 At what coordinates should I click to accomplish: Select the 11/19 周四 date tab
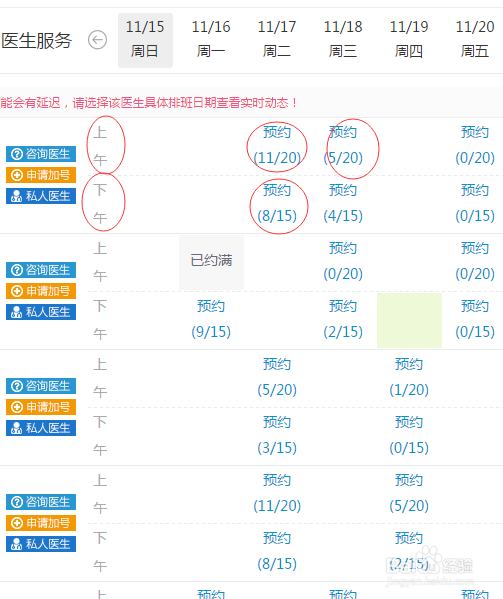409,40
